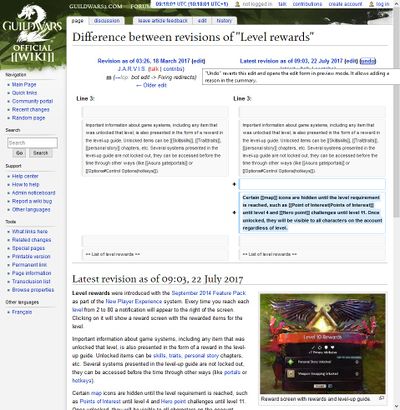The image size is (400, 410).
Task: Open 'contributions' in the top bar
Action: pyautogui.click(x=307, y=4)
